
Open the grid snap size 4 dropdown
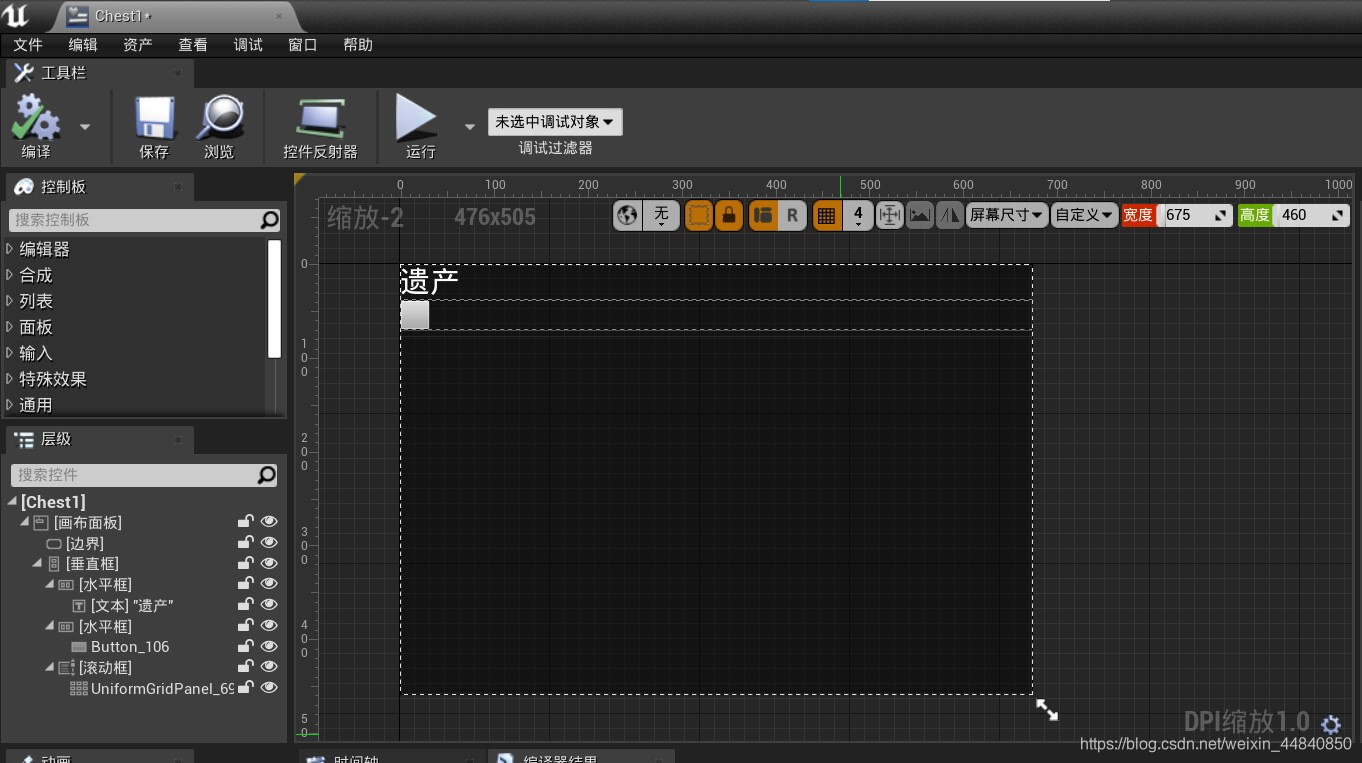pos(858,215)
